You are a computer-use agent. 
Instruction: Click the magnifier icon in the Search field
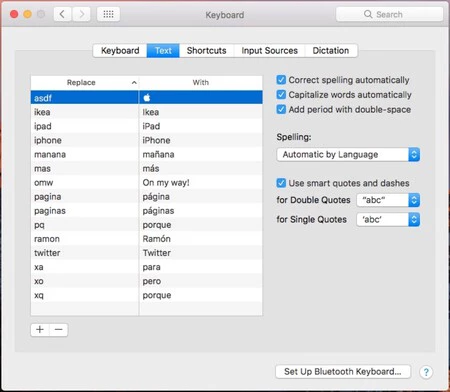click(368, 14)
